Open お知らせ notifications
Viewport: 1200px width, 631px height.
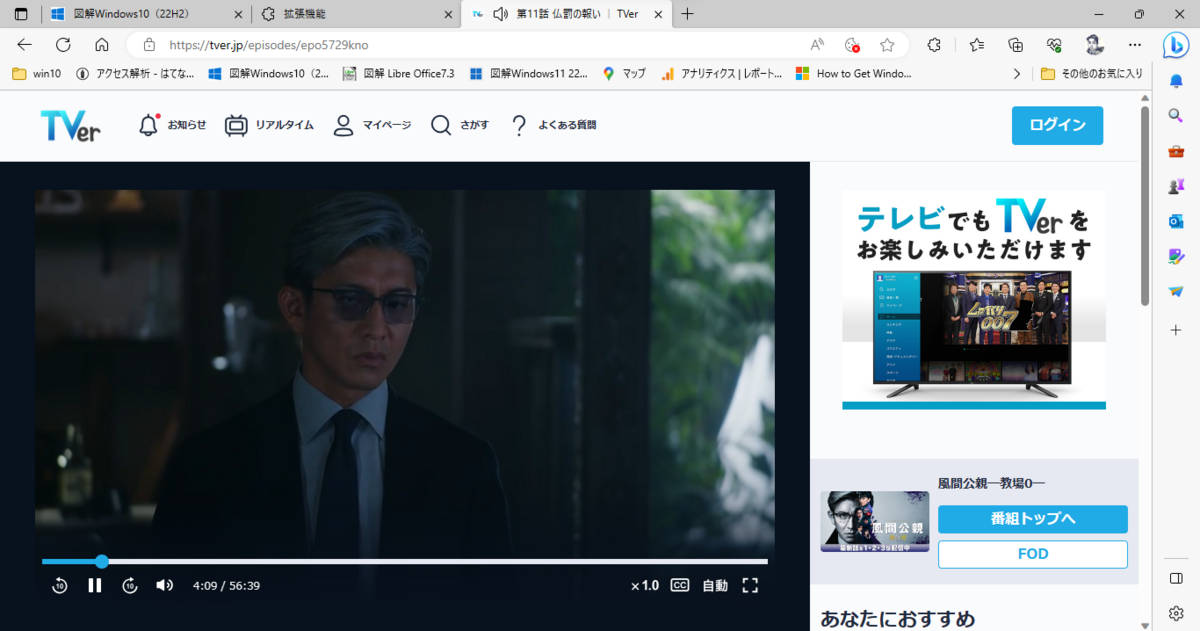pos(172,125)
